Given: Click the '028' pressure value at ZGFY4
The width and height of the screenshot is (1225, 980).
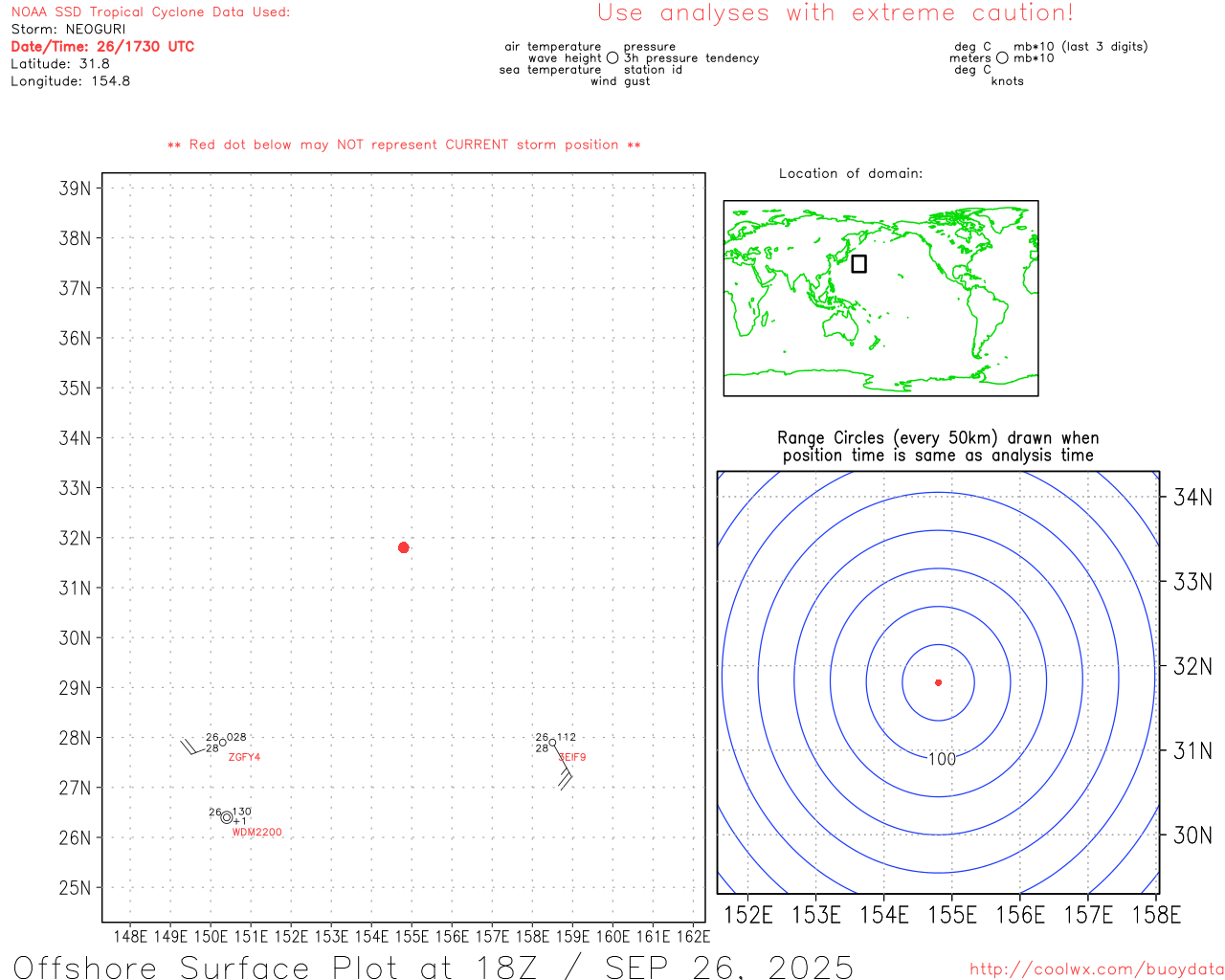Looking at the screenshot, I should pyautogui.click(x=236, y=737).
